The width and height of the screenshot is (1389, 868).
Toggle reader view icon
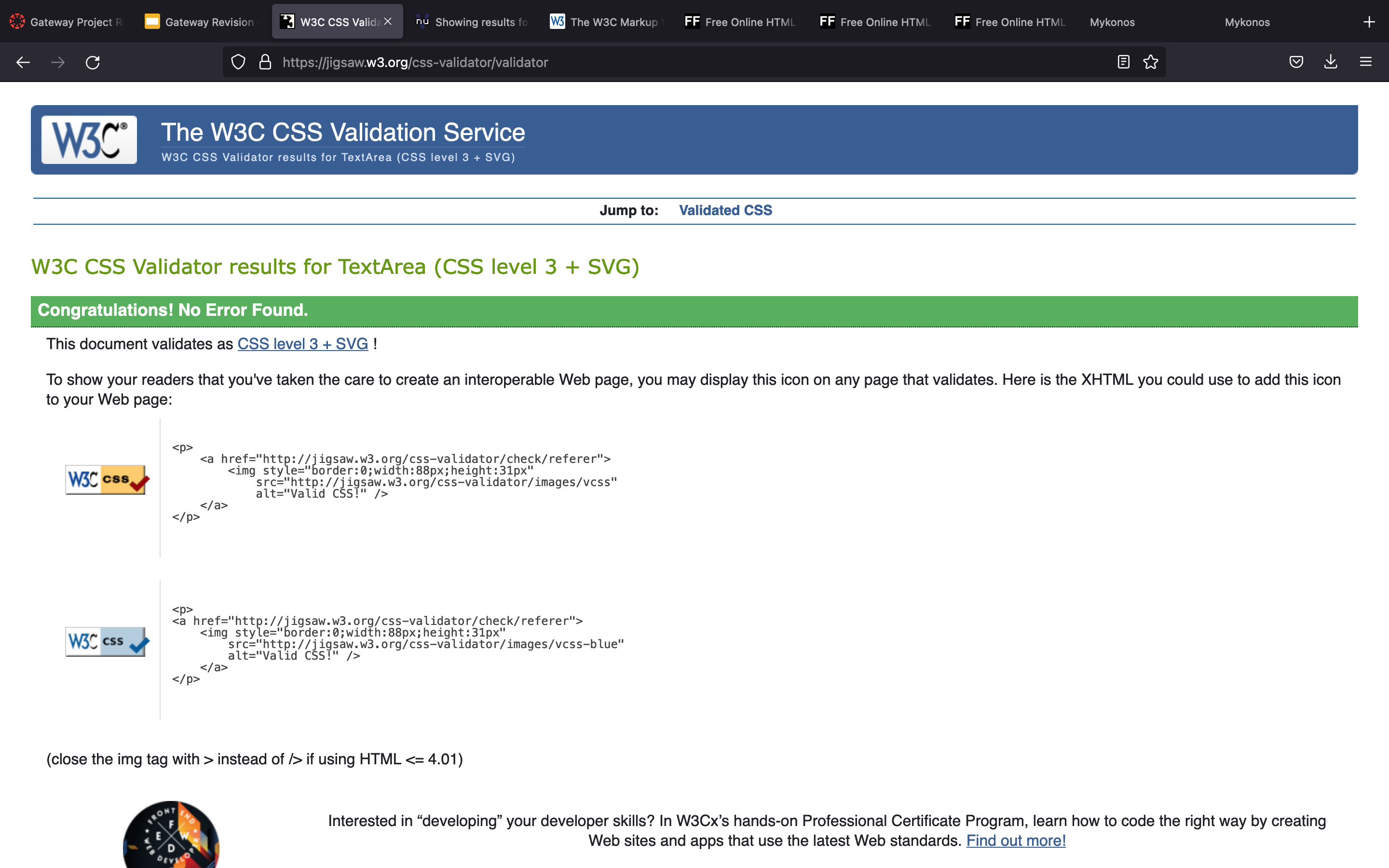click(x=1123, y=62)
